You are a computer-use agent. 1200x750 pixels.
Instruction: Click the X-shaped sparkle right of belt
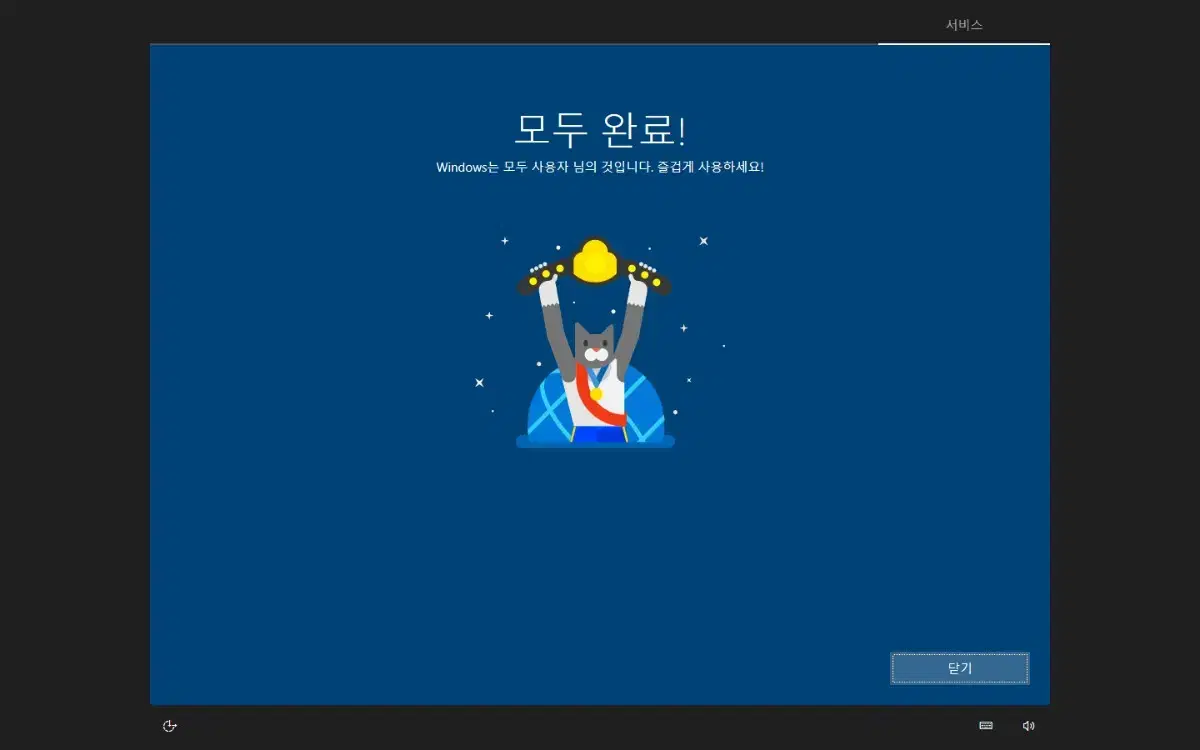click(703, 241)
